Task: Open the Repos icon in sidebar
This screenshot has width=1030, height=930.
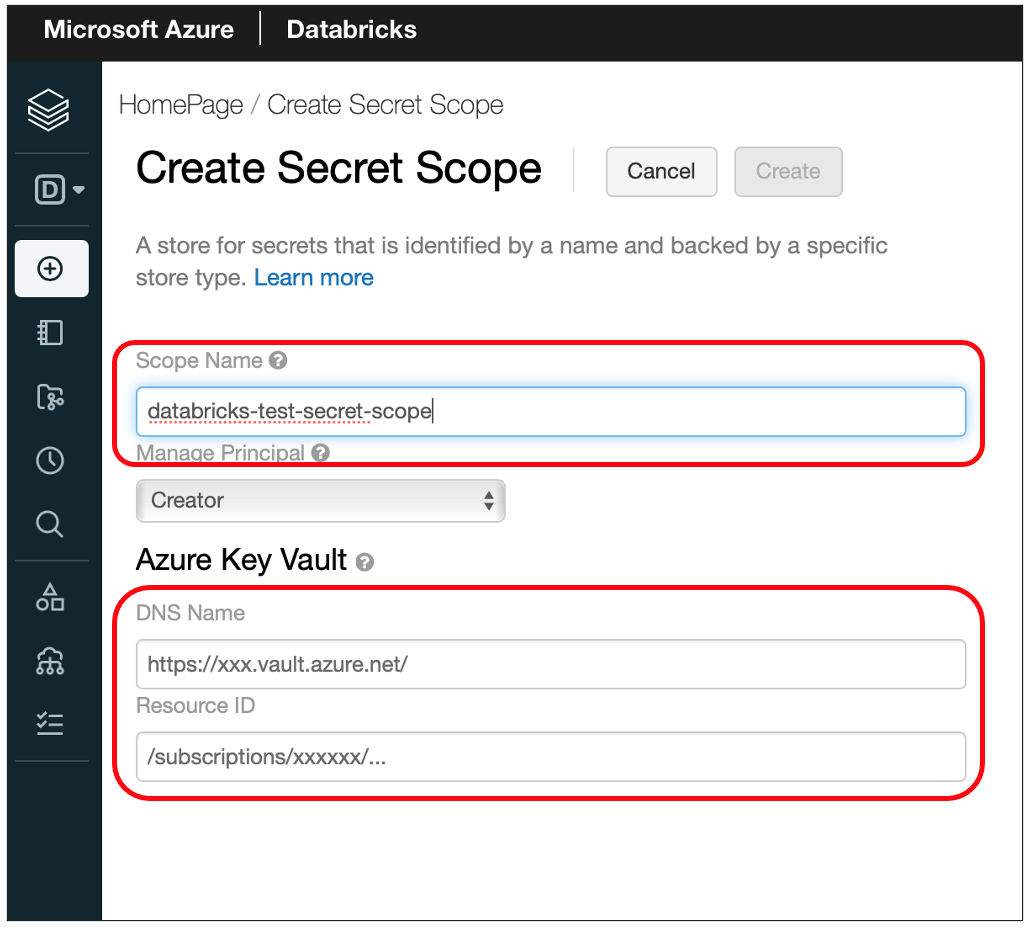Action: (x=51, y=397)
